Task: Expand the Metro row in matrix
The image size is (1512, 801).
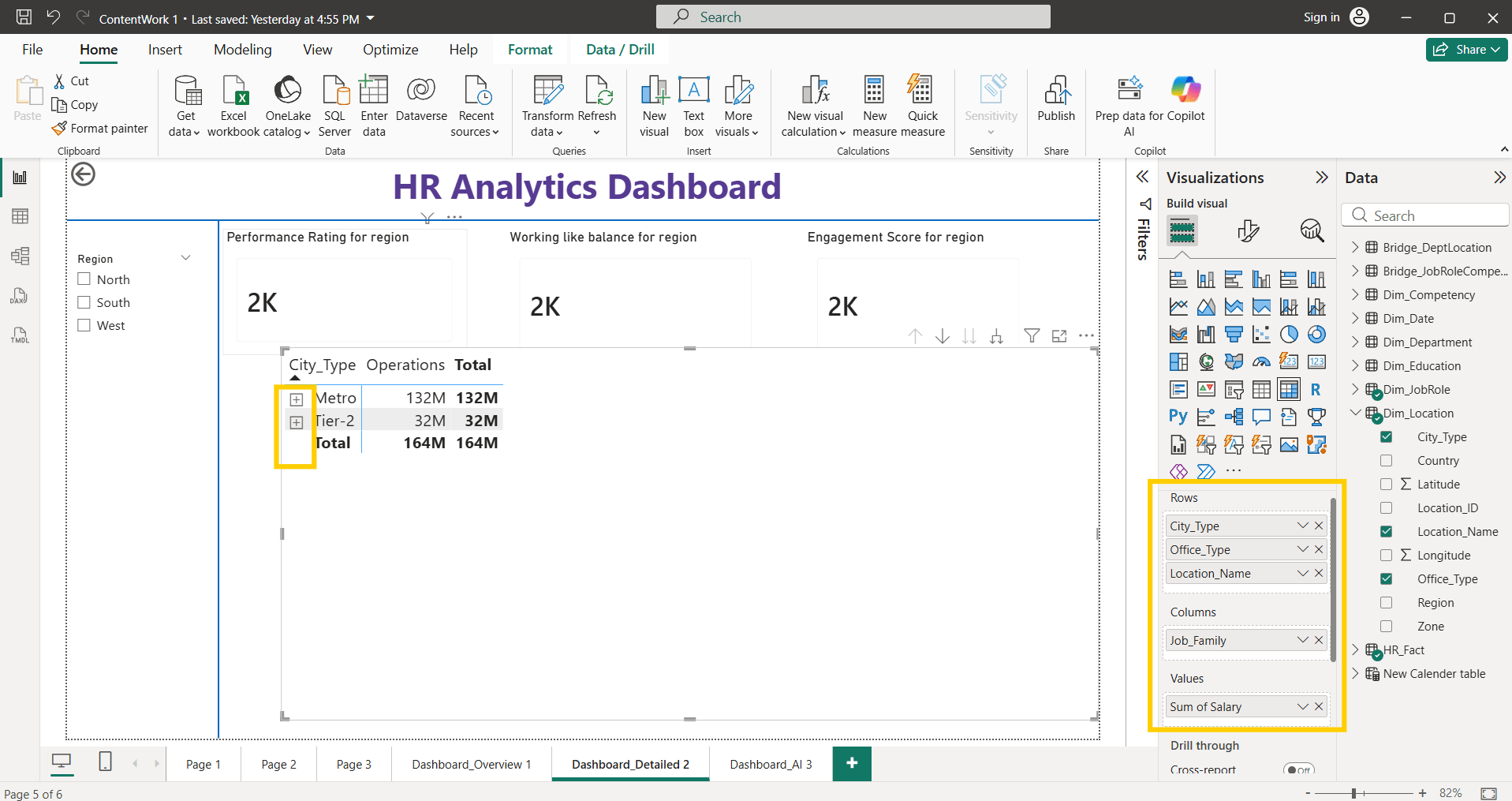Action: (297, 399)
